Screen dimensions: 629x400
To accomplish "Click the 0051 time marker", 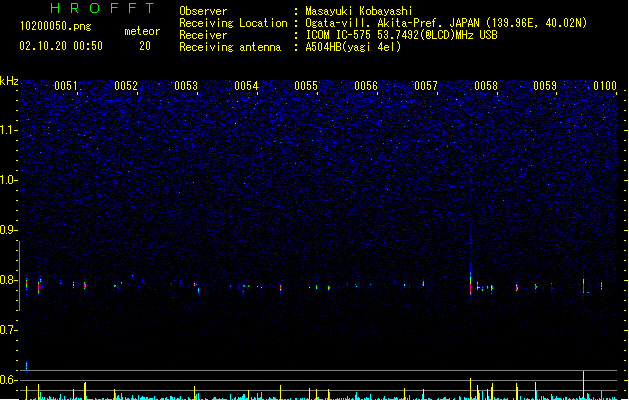I will (66, 86).
